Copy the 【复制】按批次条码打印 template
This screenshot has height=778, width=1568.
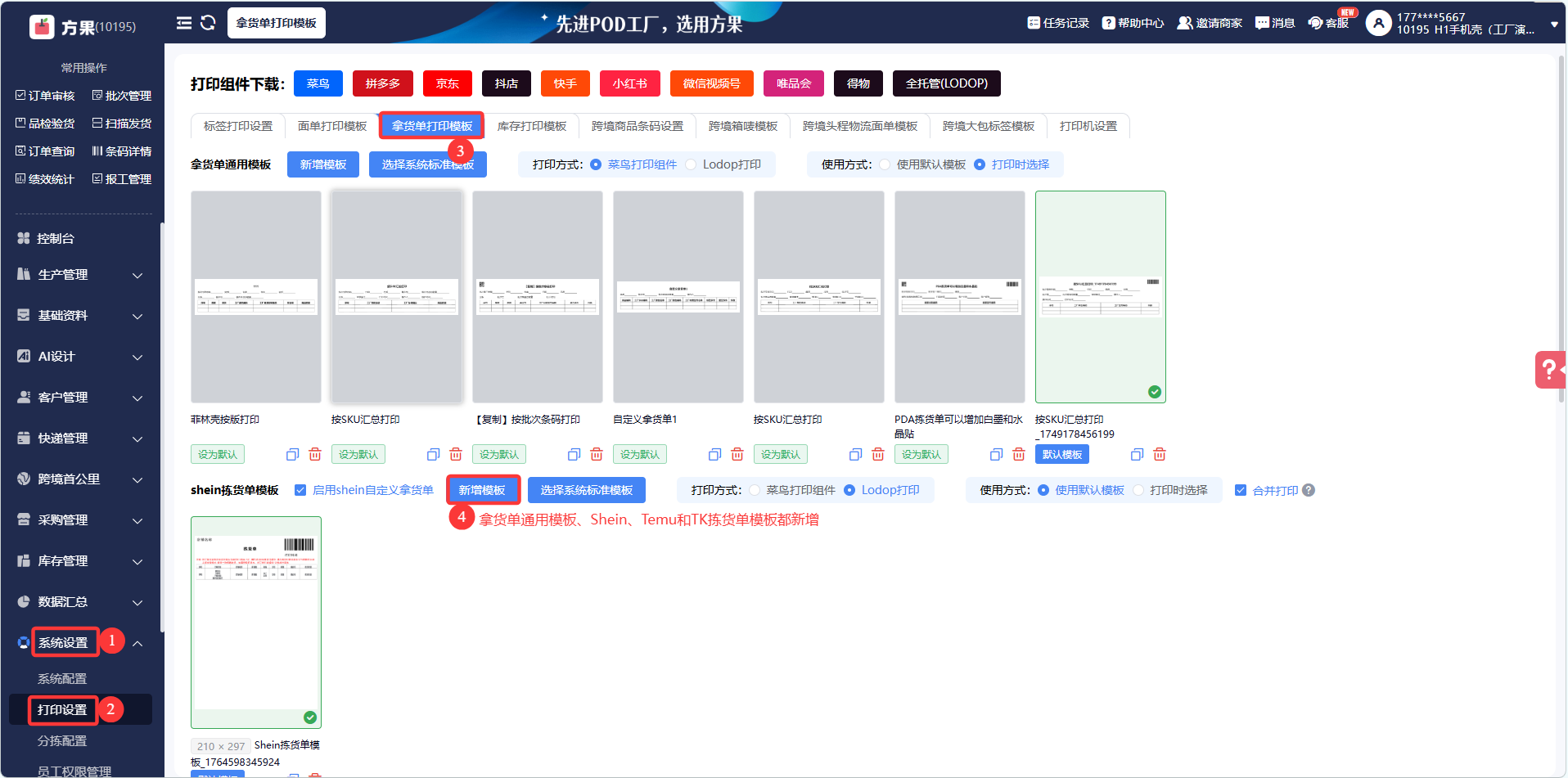coord(574,455)
